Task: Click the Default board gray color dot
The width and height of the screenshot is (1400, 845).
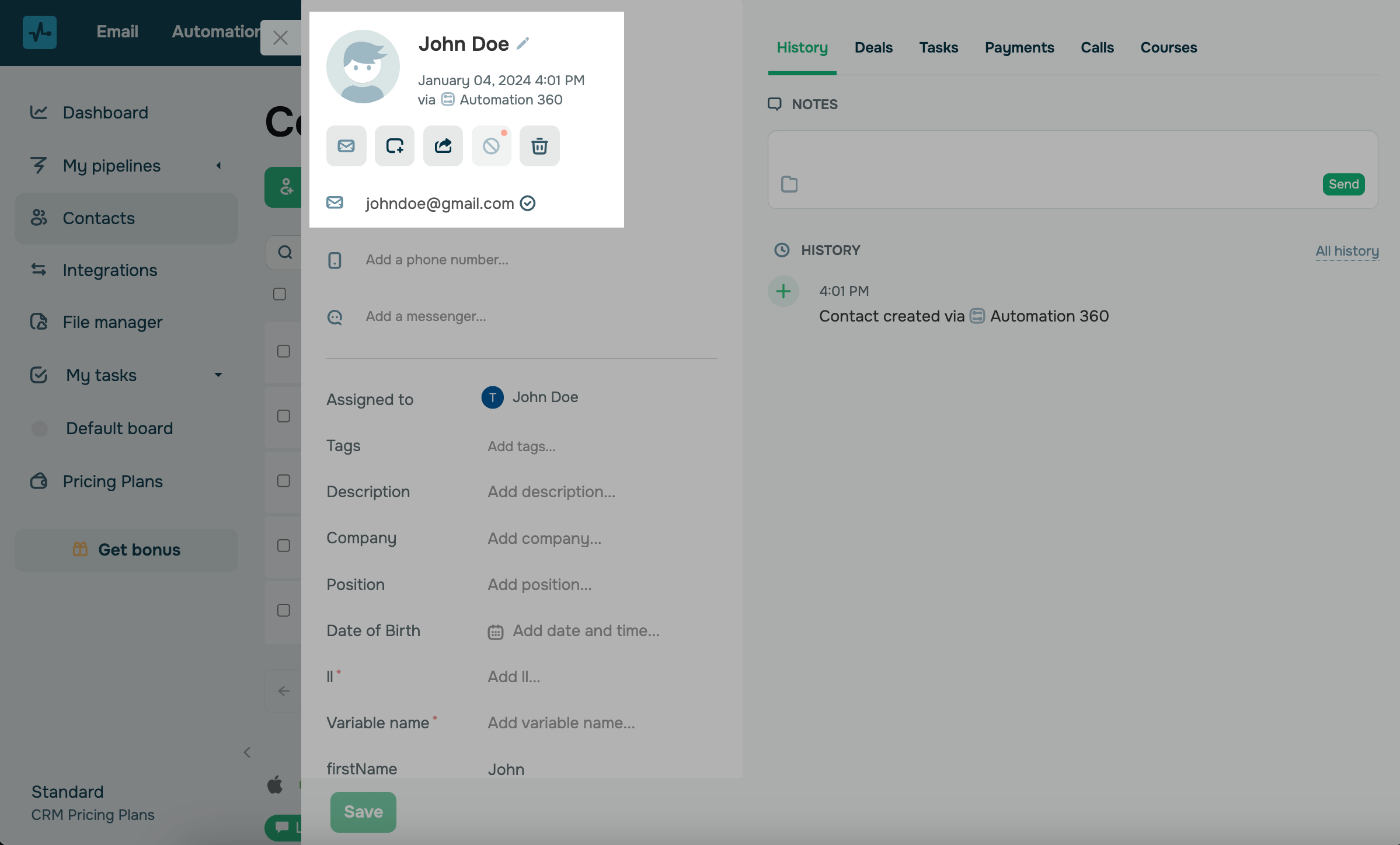Action: [40, 429]
